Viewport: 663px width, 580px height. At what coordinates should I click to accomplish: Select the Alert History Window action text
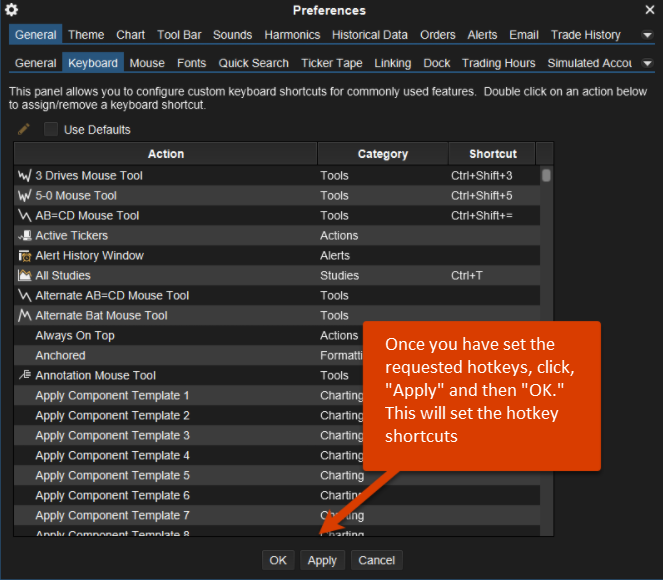[90, 255]
